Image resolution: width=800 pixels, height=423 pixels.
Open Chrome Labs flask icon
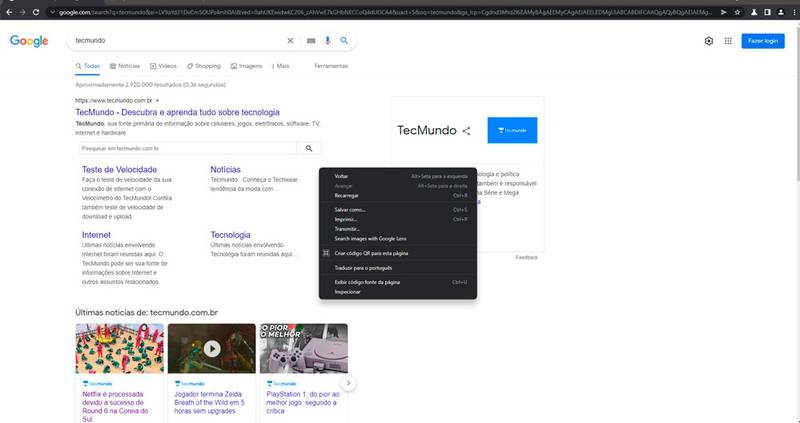pyautogui.click(x=754, y=12)
